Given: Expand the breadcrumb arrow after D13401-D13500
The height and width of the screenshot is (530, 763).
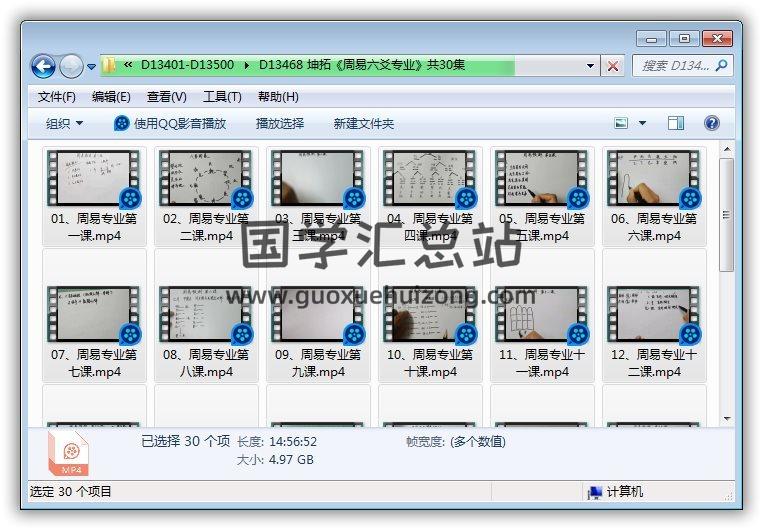Looking at the screenshot, I should [x=247, y=65].
